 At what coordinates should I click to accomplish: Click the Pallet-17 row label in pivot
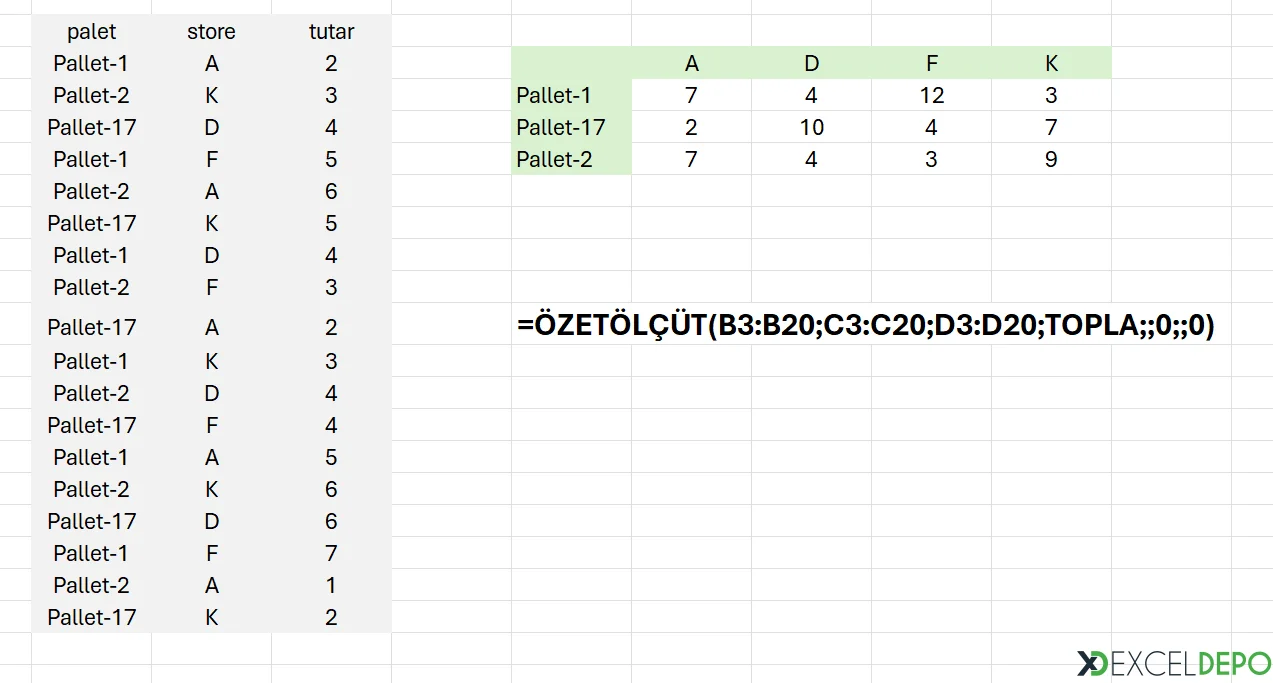tap(571, 127)
